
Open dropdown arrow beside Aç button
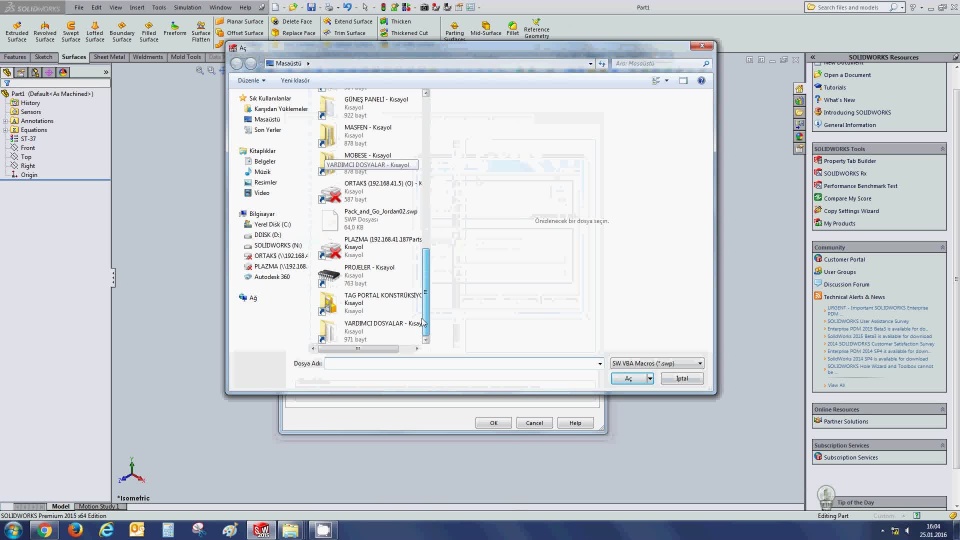(650, 378)
